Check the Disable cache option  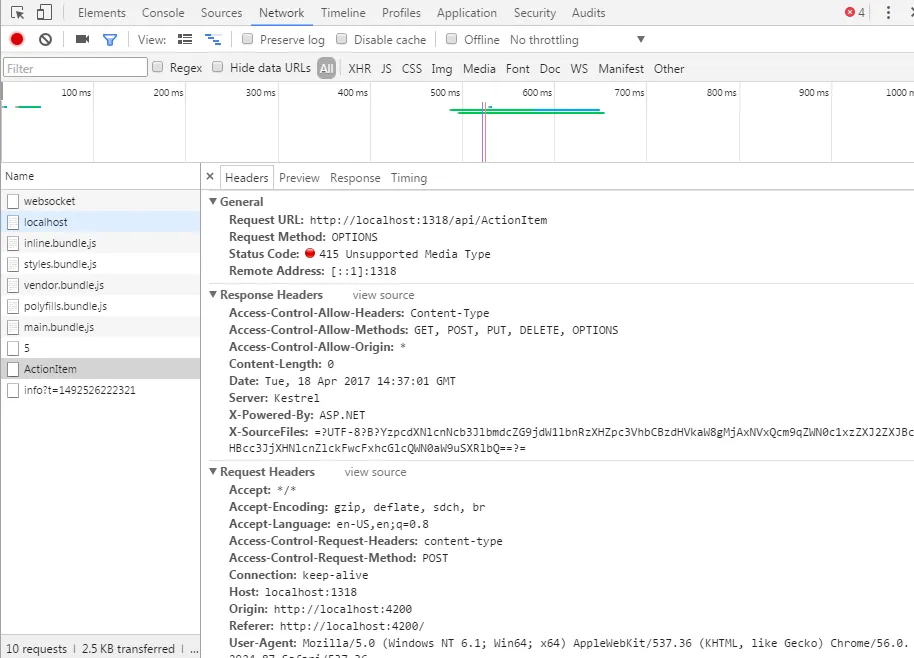click(x=342, y=38)
